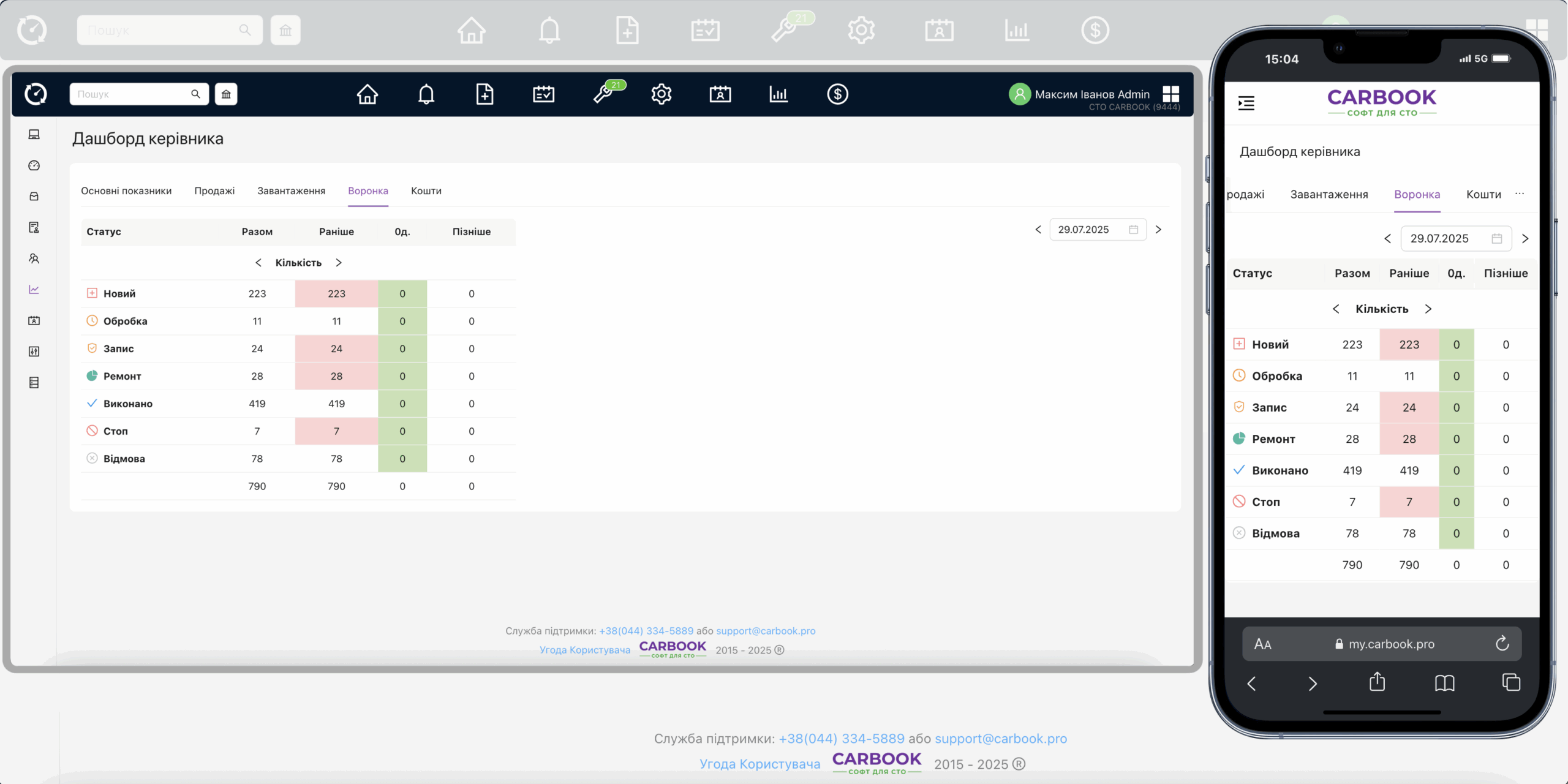Image resolution: width=1568 pixels, height=784 pixels.
Task: Switch to Продажі tab on desktop
Action: coord(214,191)
